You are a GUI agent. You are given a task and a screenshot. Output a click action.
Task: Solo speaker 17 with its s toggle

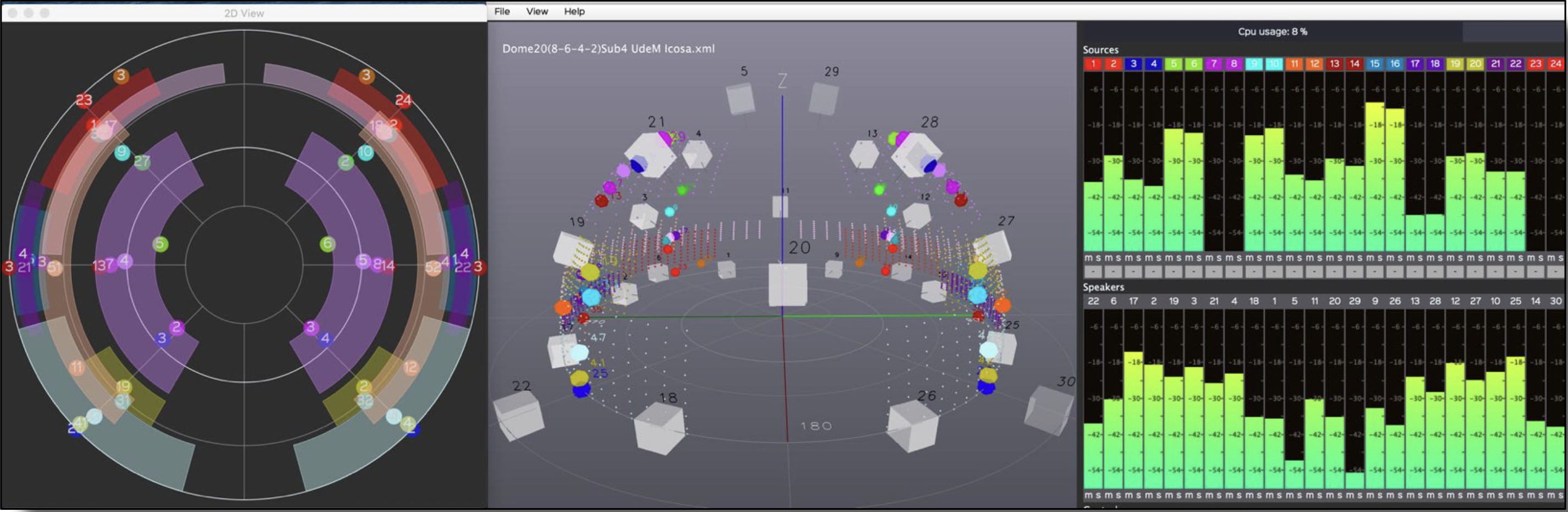click(x=1138, y=495)
